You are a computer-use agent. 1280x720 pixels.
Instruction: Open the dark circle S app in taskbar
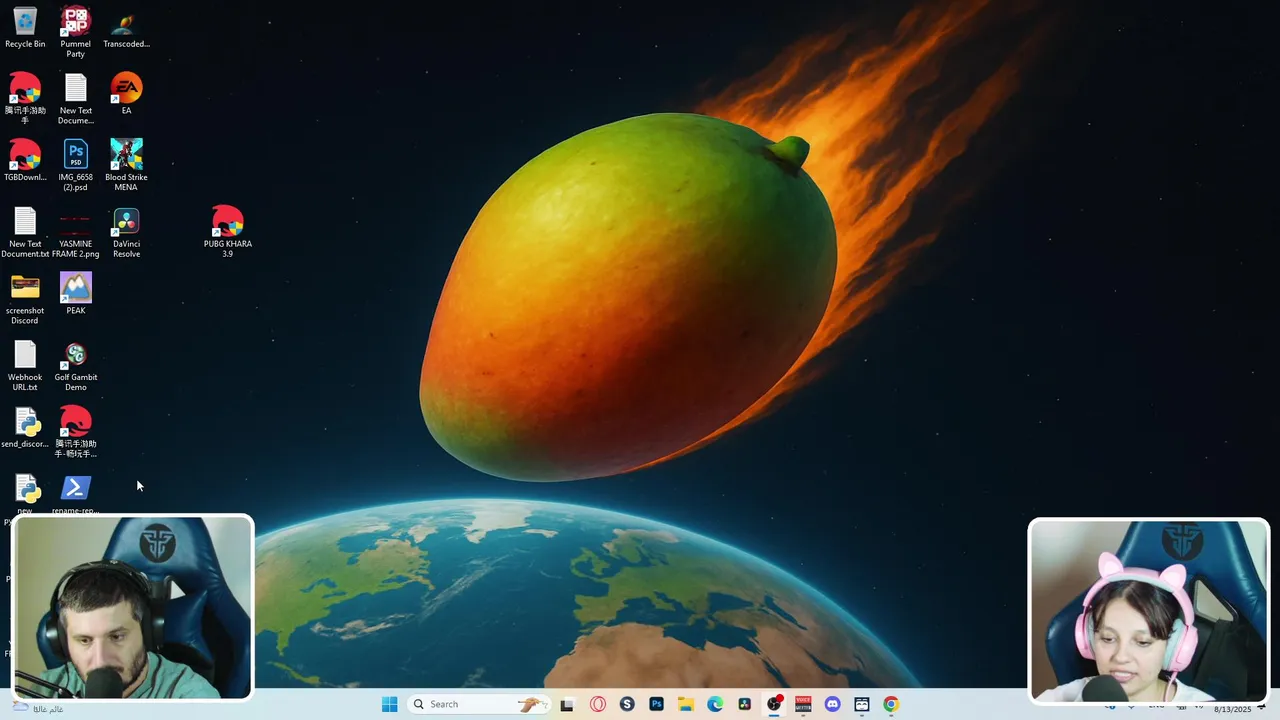tap(627, 704)
